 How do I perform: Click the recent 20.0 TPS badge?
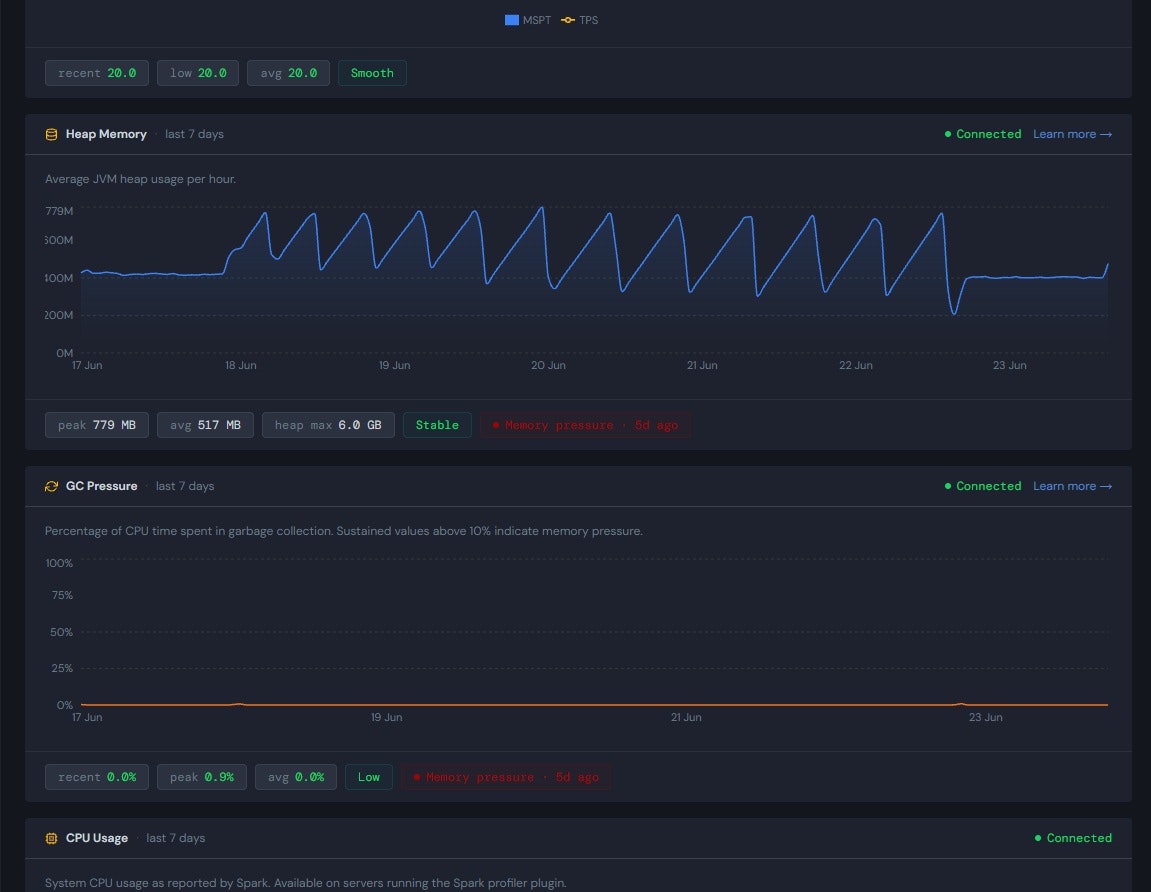coord(97,73)
